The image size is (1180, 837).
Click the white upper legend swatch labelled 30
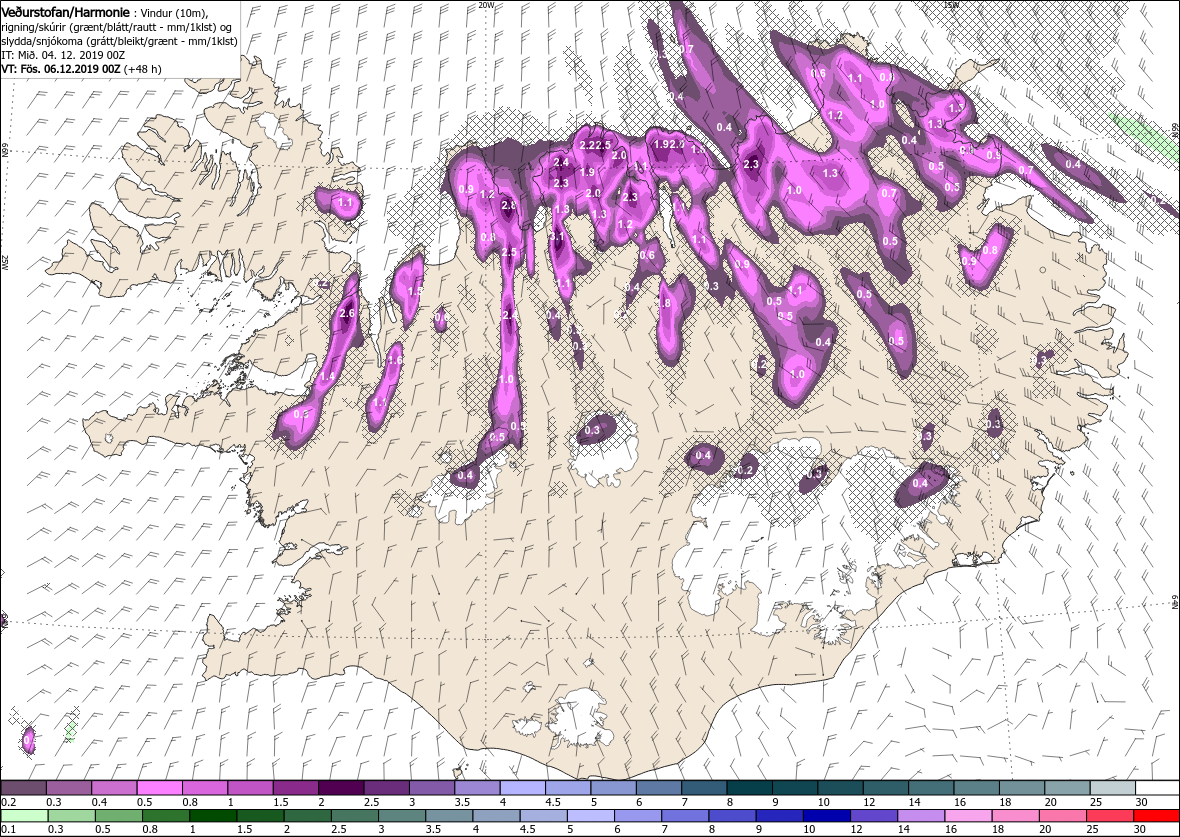coord(1157,787)
